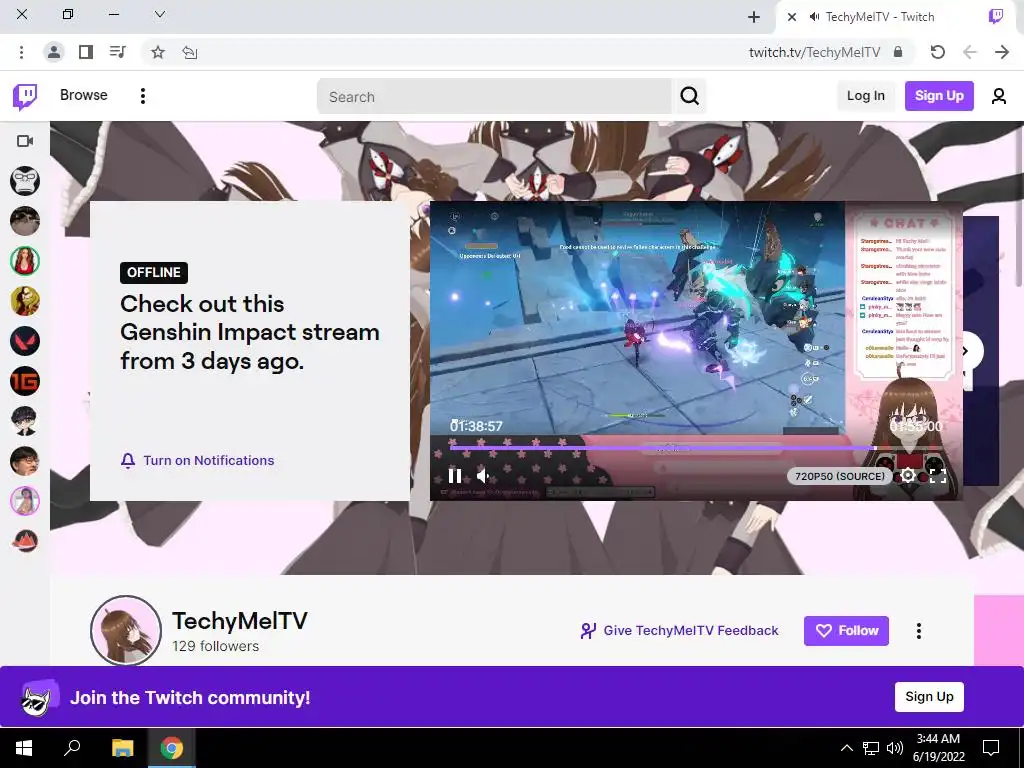Click the TechyMelTV channel name

click(x=240, y=620)
